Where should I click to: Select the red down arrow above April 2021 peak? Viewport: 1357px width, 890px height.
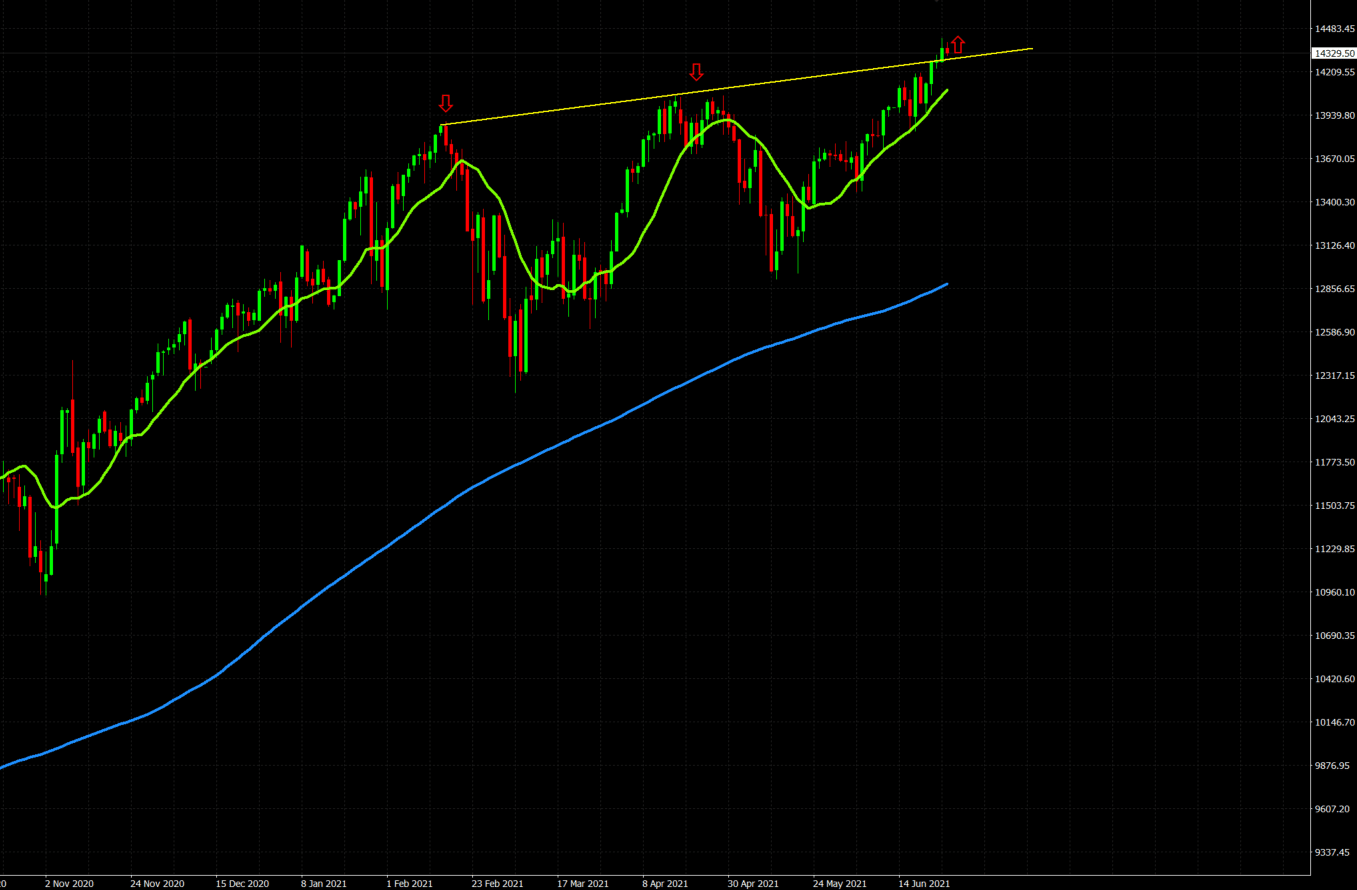click(x=697, y=72)
